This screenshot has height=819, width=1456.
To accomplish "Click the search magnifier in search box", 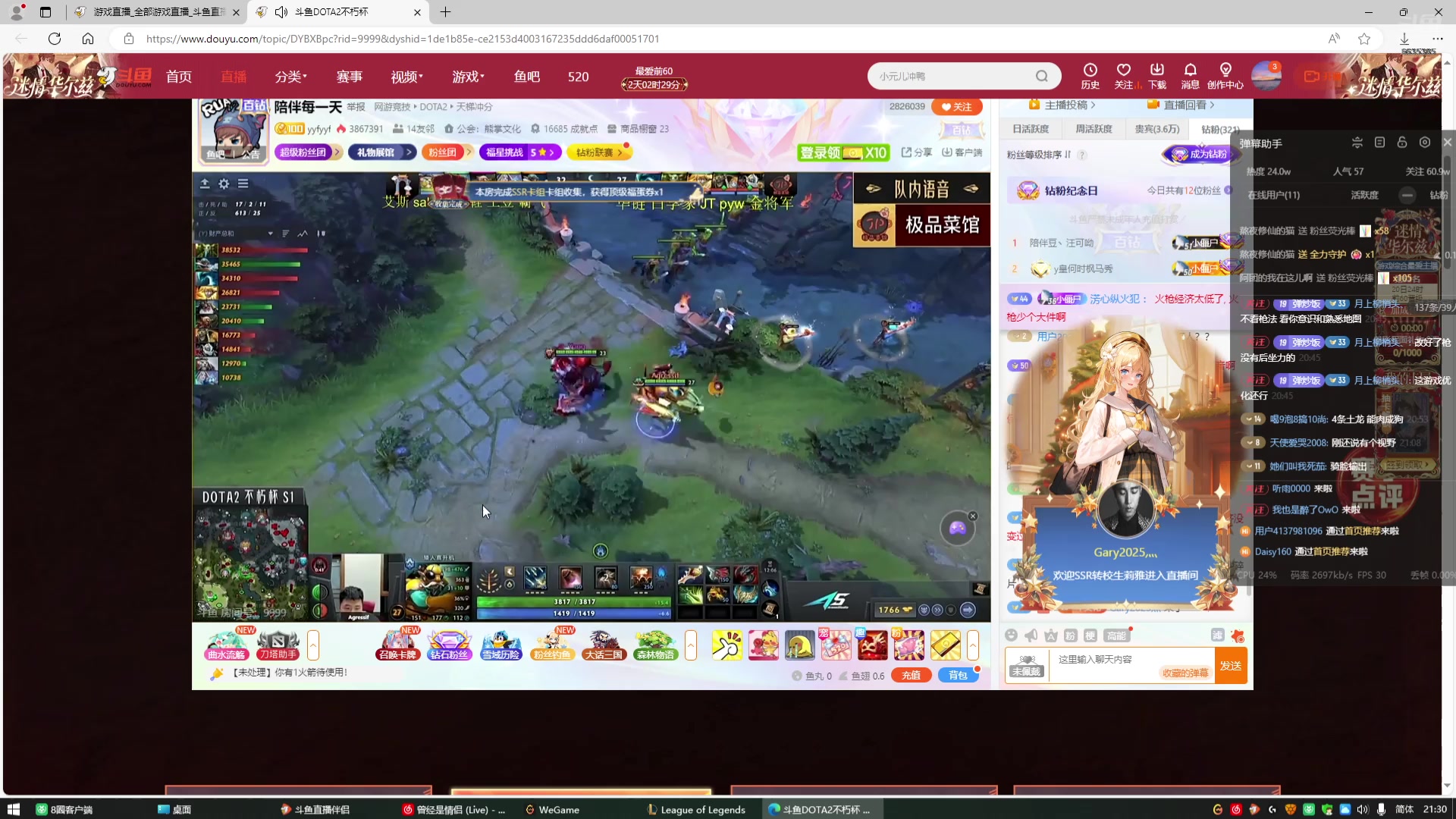I will pos(1042,76).
